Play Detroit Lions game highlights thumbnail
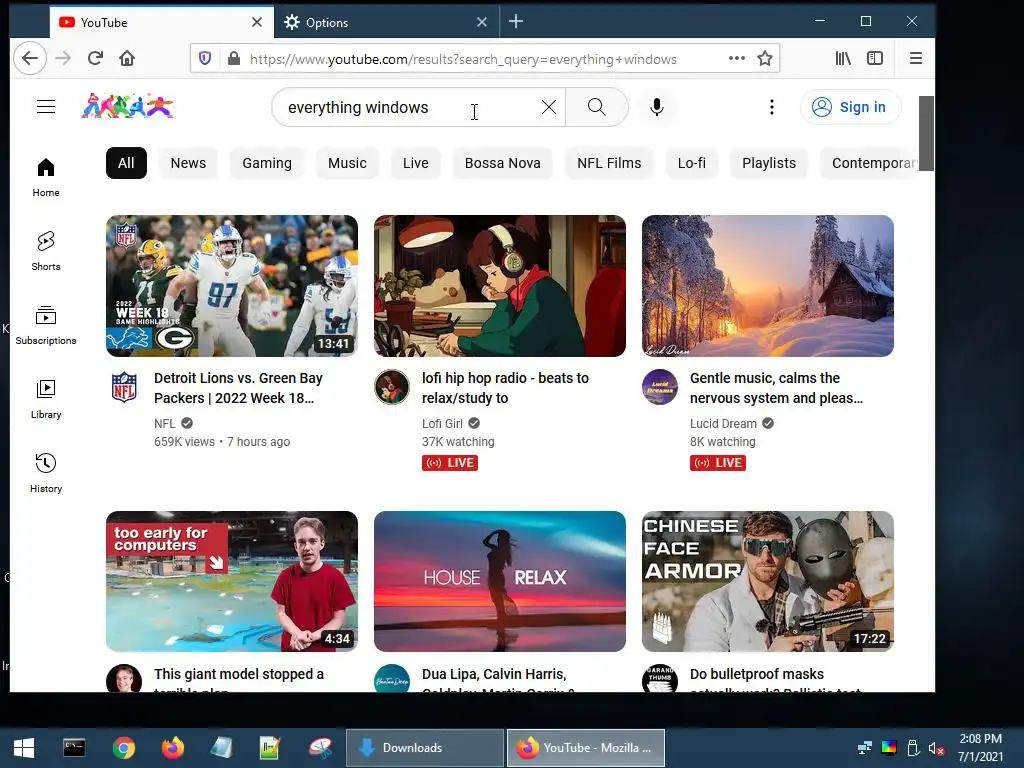This screenshot has height=768, width=1024. click(x=232, y=286)
